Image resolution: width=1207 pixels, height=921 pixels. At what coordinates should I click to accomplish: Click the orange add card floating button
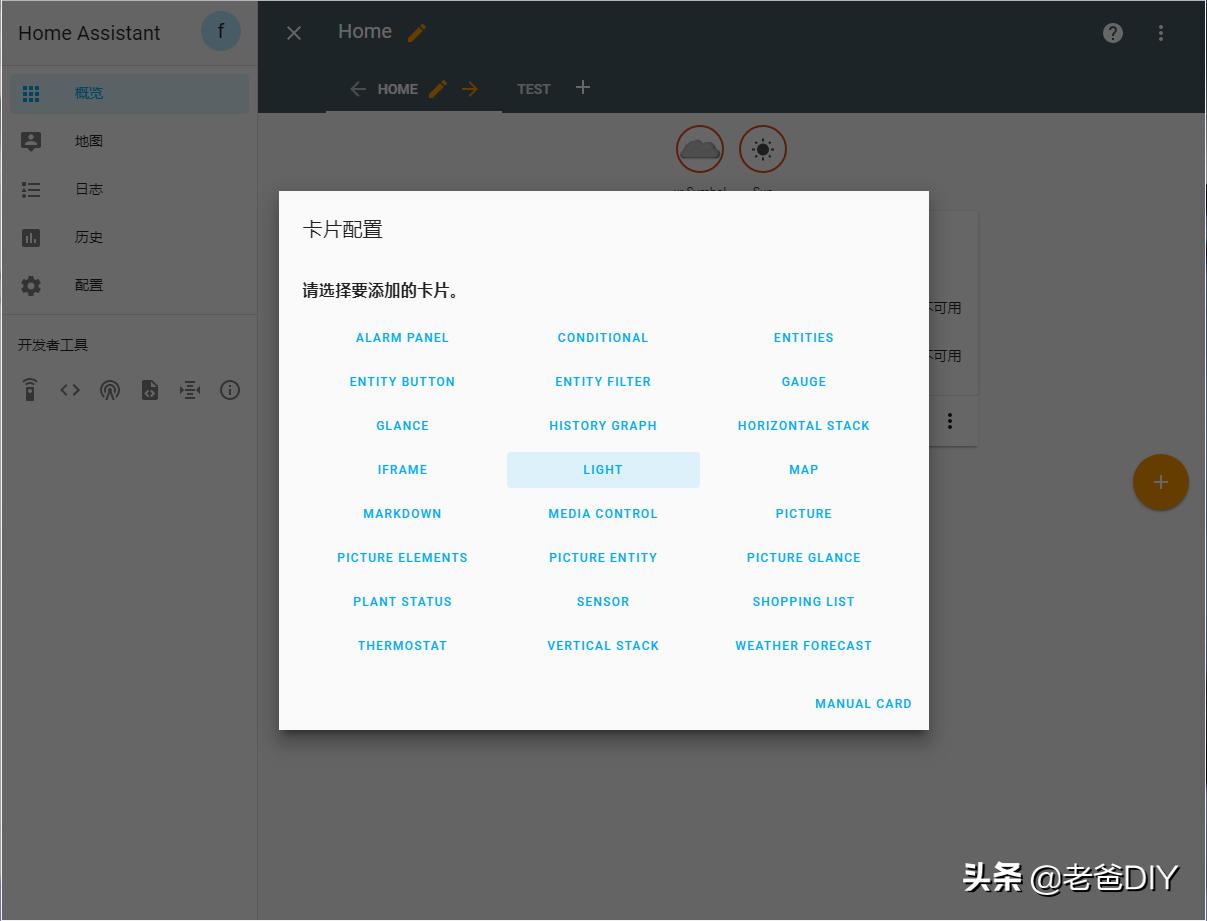click(x=1160, y=482)
